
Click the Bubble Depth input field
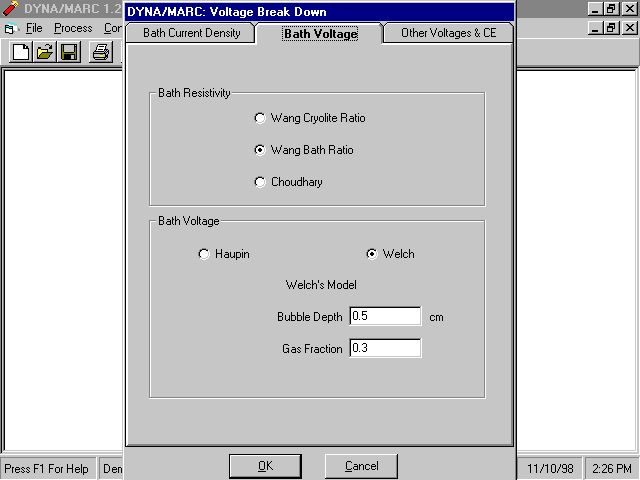(385, 316)
